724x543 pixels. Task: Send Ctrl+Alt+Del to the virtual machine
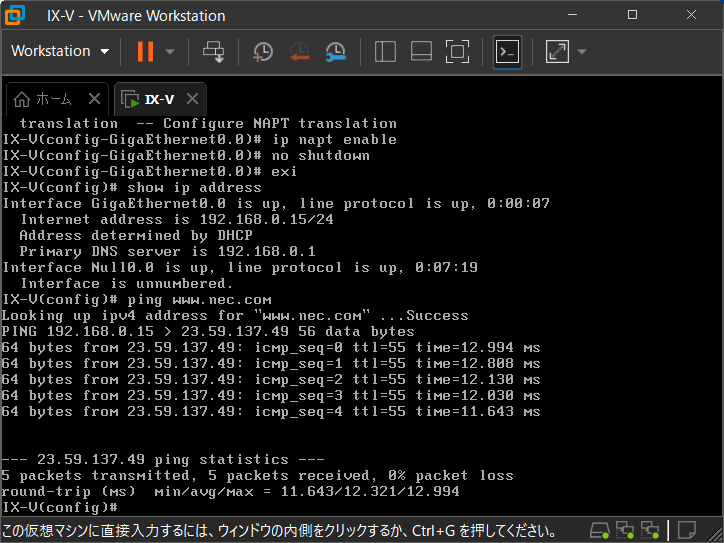tap(213, 51)
